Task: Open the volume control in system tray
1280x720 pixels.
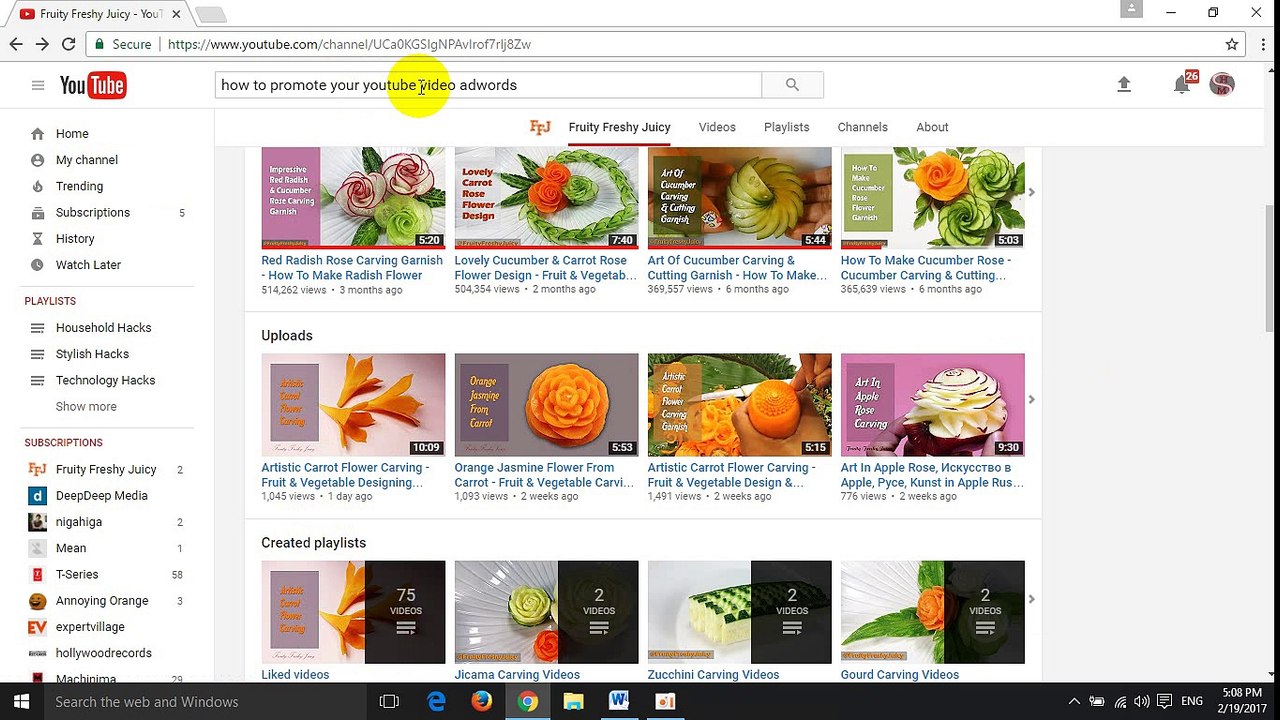Action: [1142, 702]
